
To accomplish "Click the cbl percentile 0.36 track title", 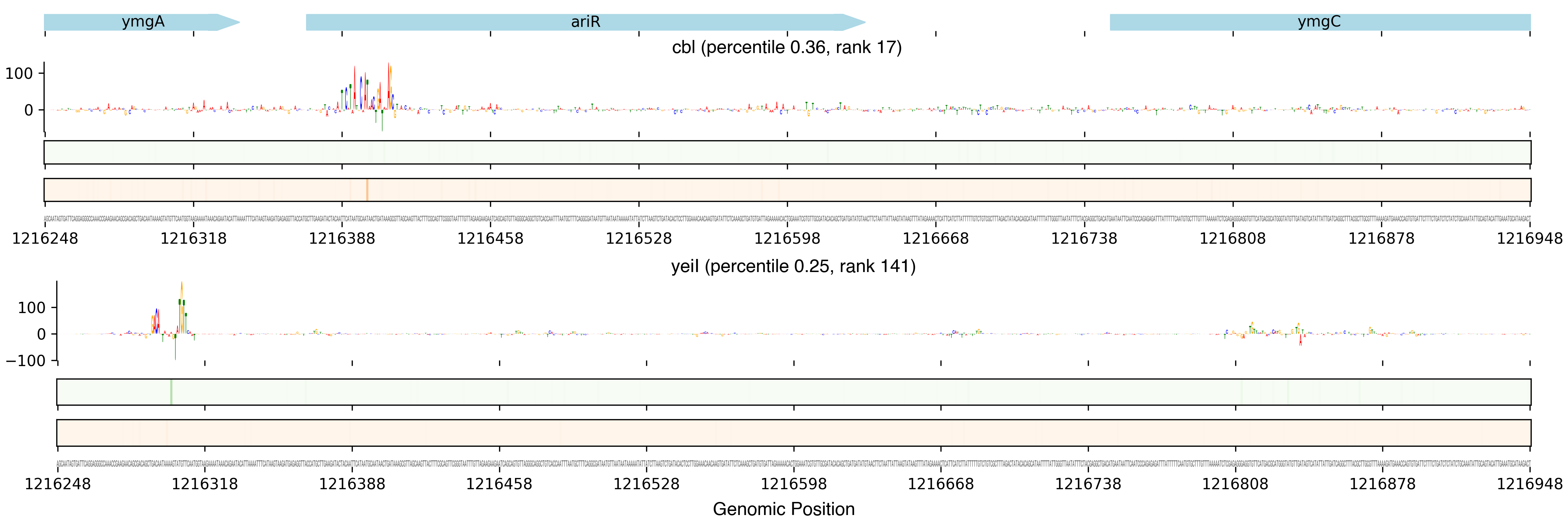I will 787,48.
